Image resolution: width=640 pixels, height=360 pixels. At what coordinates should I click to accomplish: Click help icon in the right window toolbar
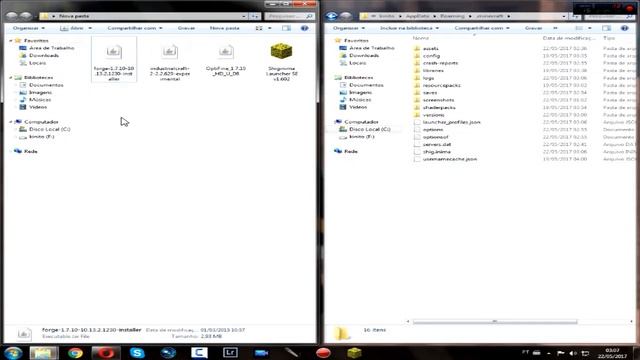tap(624, 28)
